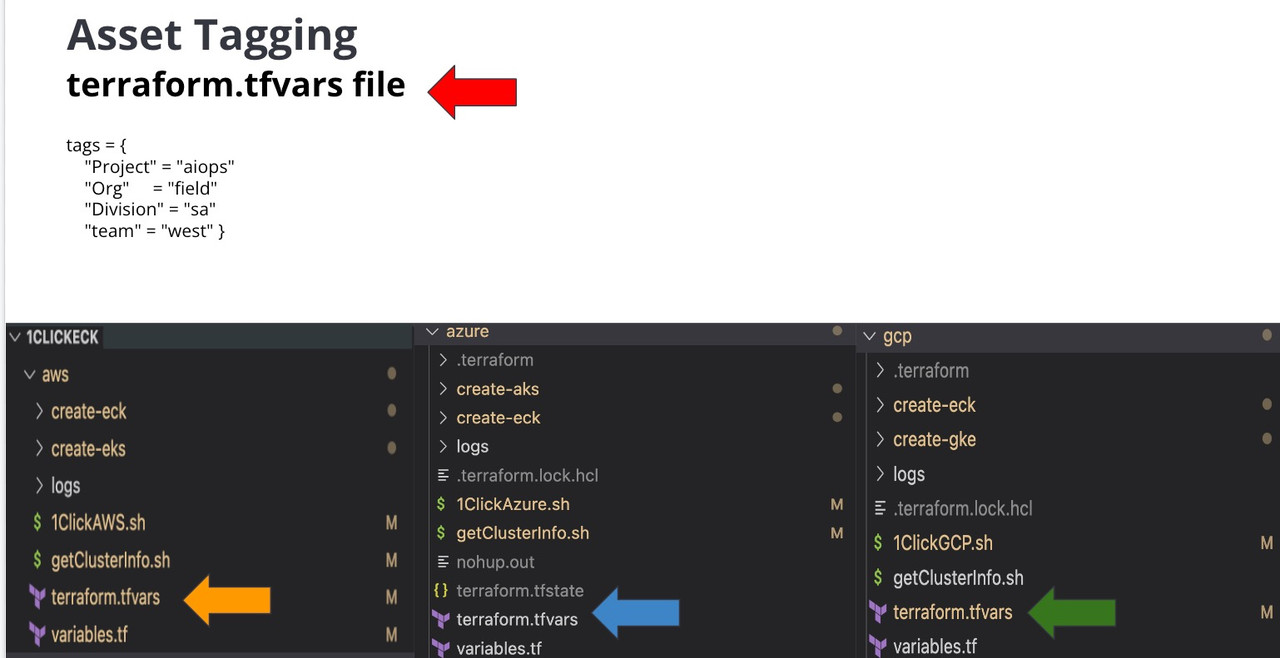Click the "Division" = "sa" tag line
1280x658 pixels.
151,209
